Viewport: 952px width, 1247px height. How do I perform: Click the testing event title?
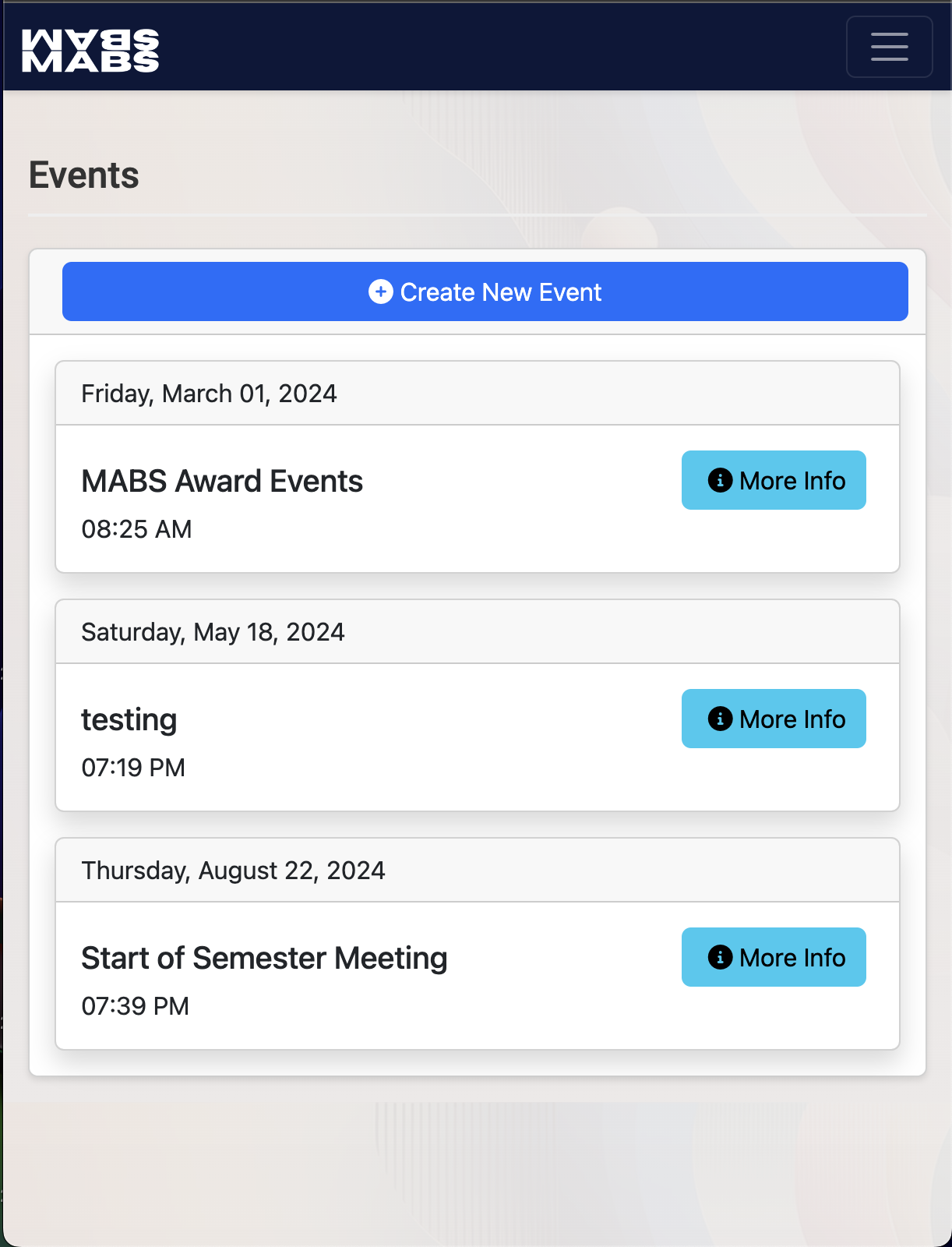(129, 720)
